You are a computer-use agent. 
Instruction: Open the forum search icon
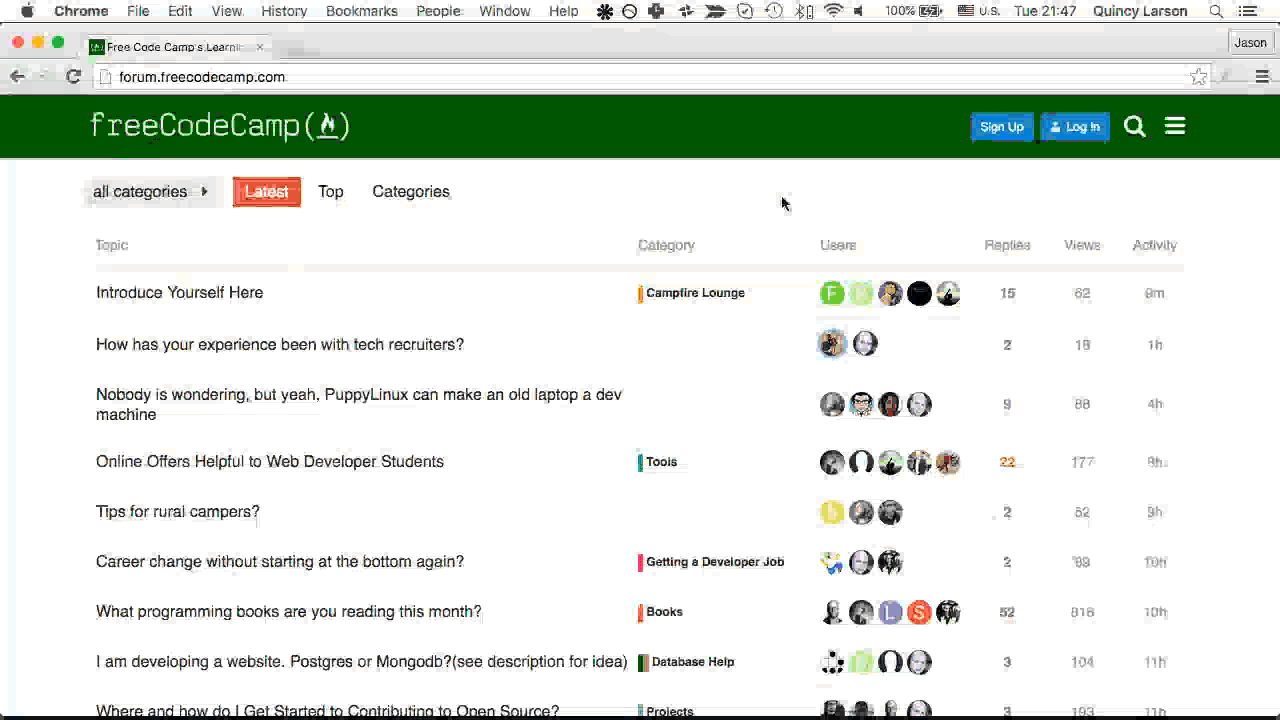click(1134, 126)
